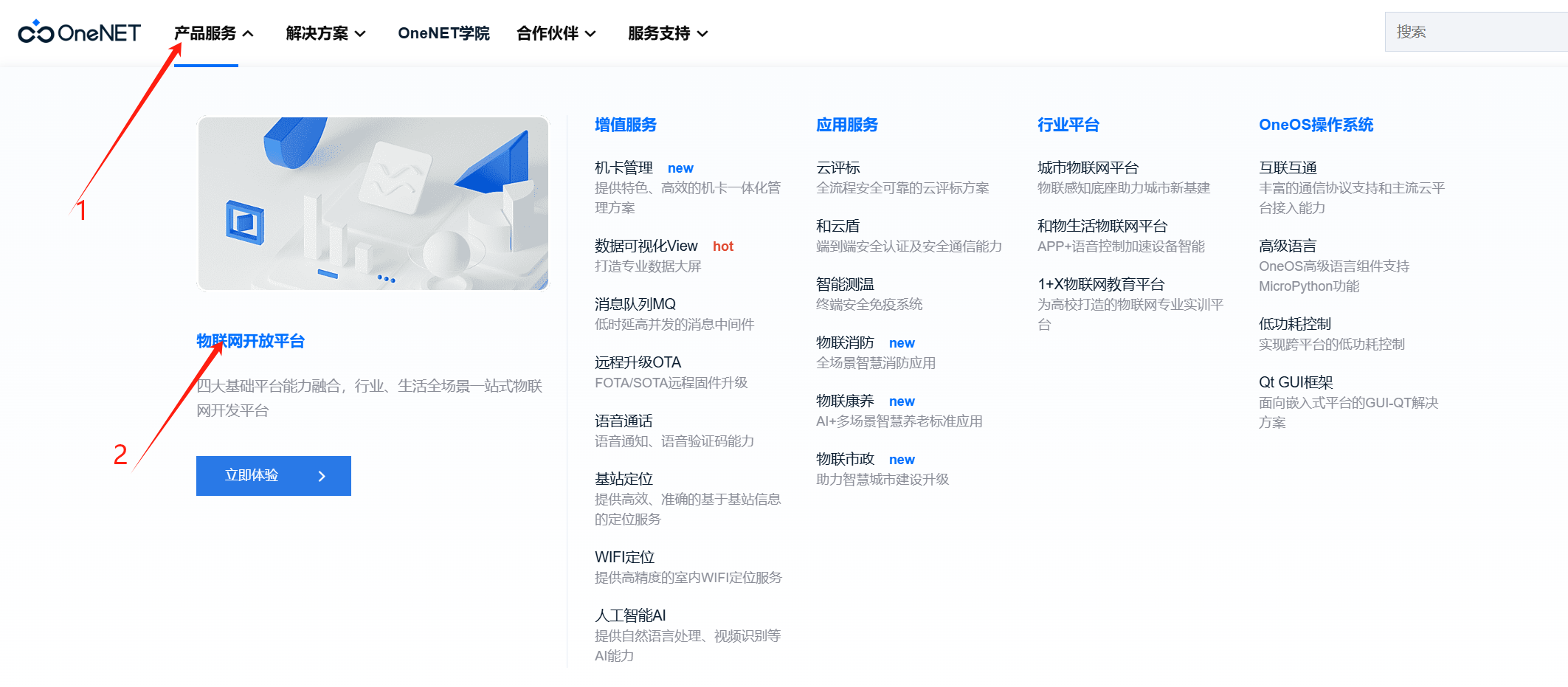Open 远程升级OTA service
The image size is (1568, 687).
coord(638,363)
